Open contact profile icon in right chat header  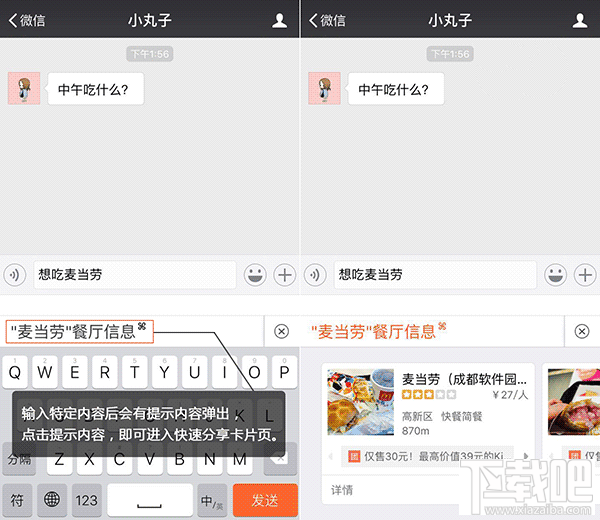point(581,20)
